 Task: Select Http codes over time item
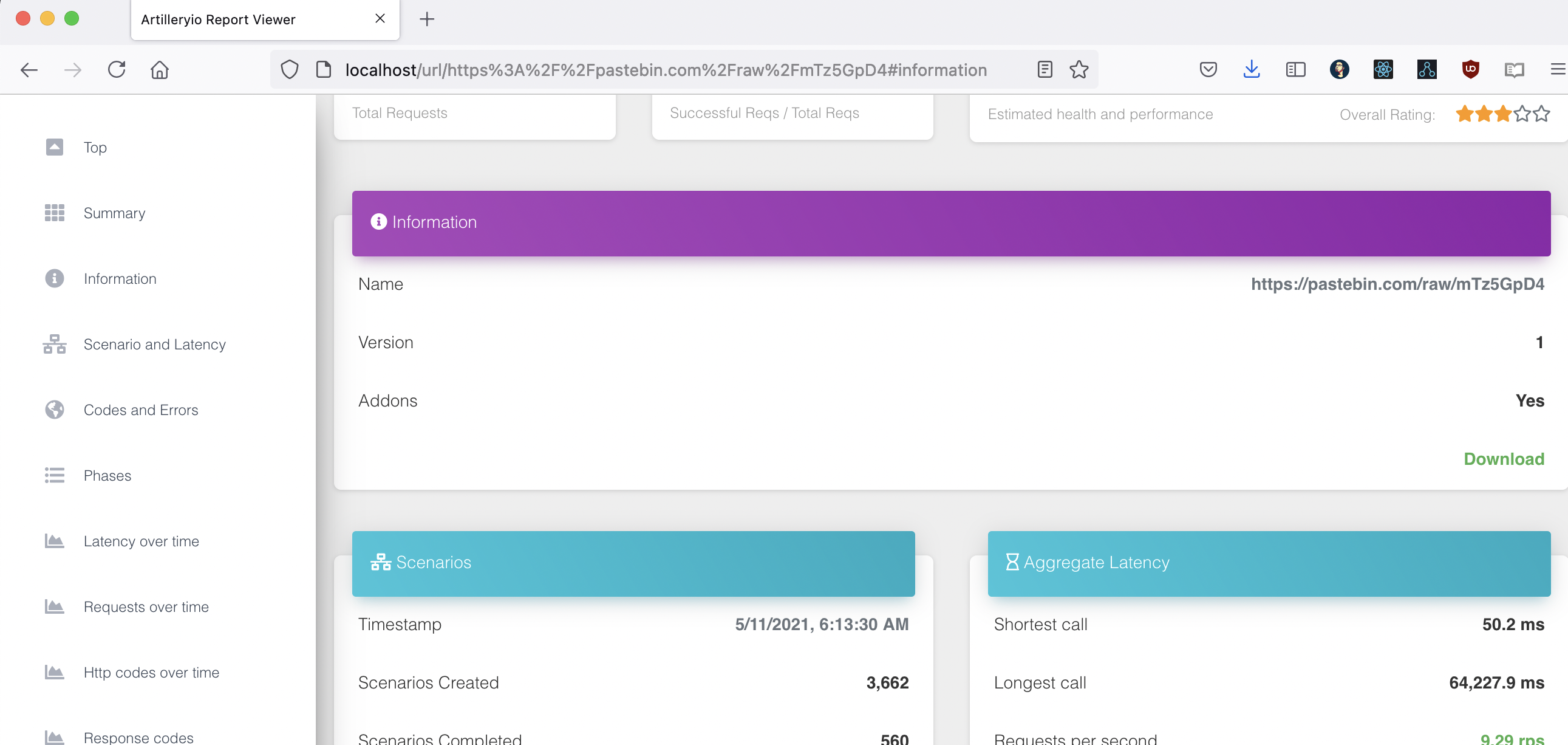pos(151,673)
